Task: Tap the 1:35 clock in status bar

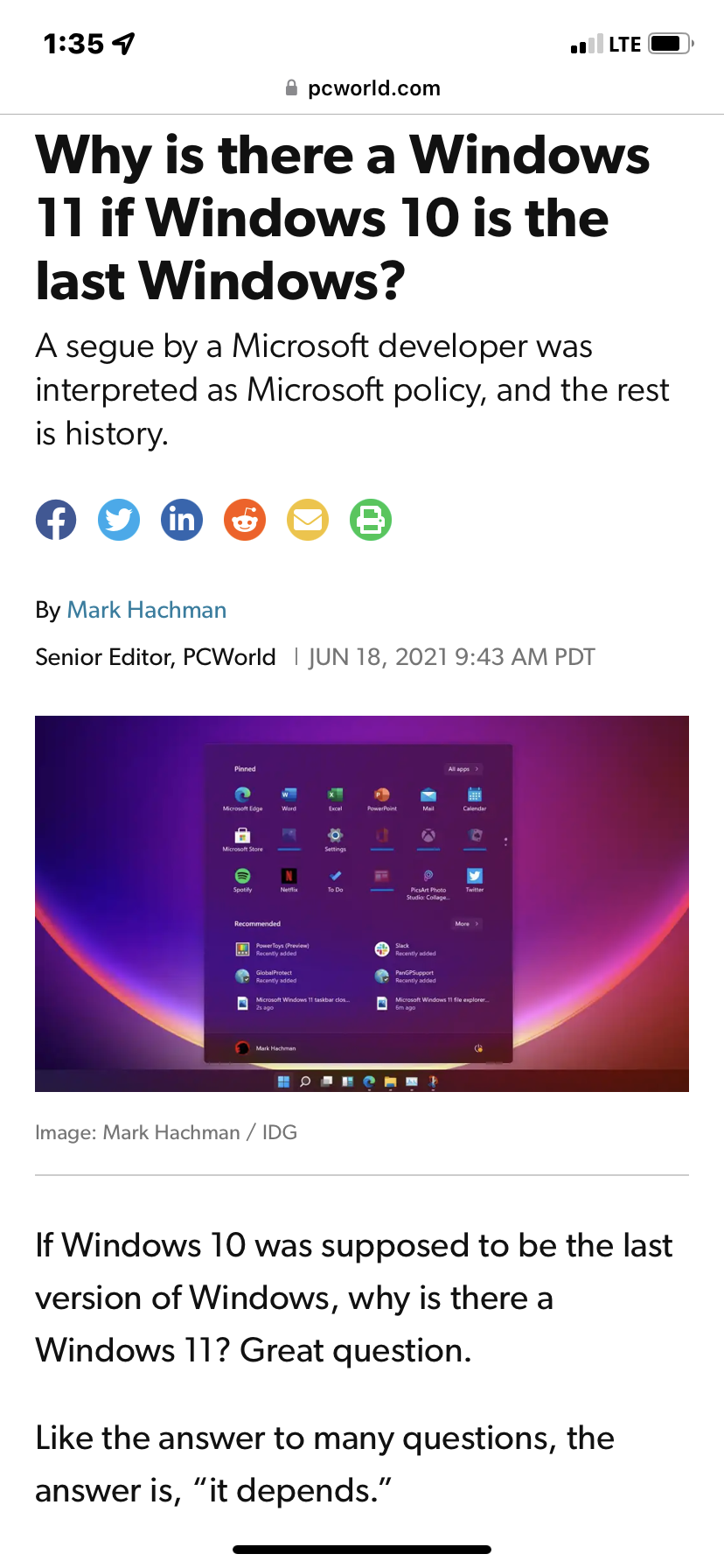Action: [x=73, y=44]
